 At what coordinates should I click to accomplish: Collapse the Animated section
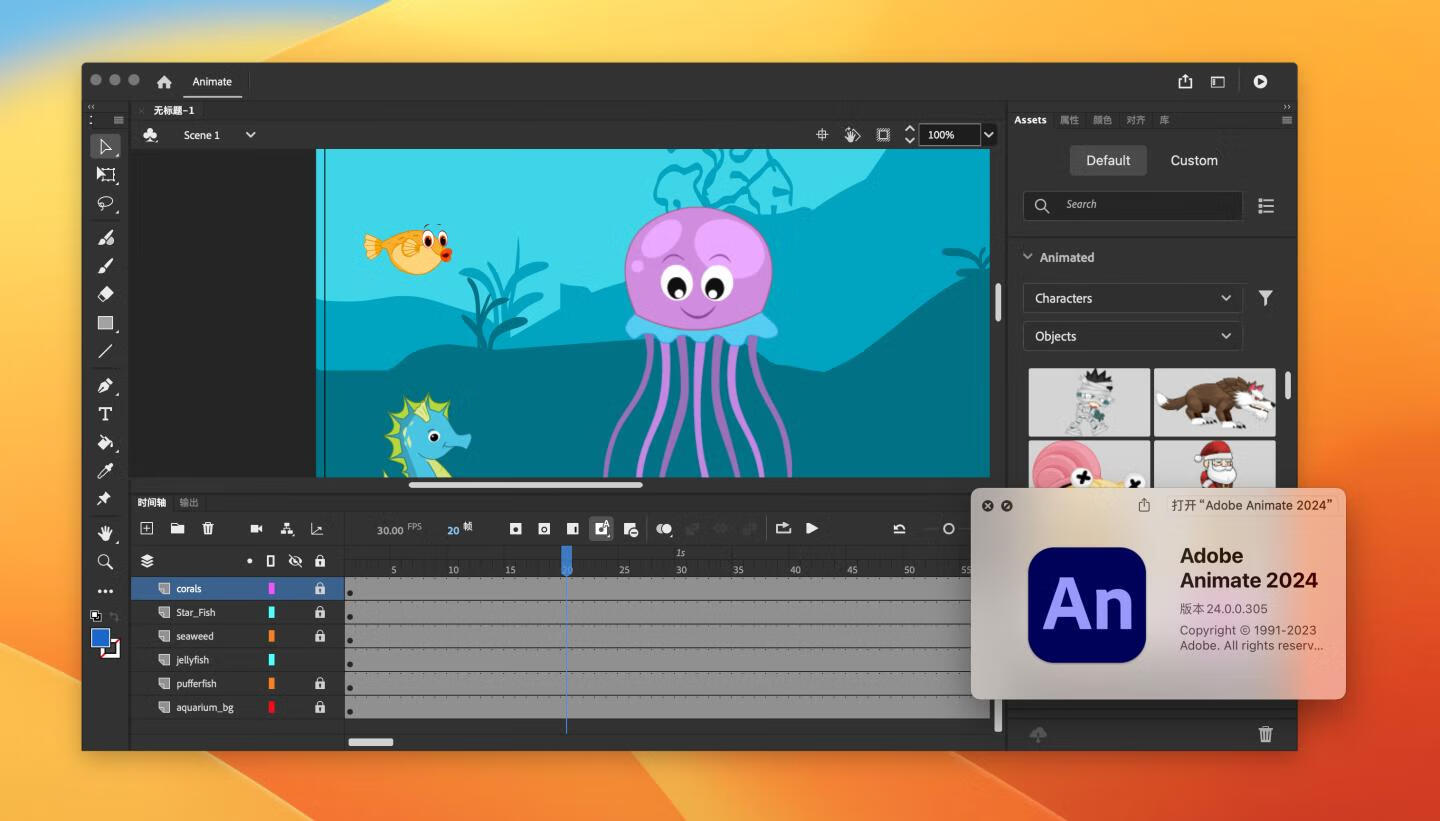pos(1027,257)
